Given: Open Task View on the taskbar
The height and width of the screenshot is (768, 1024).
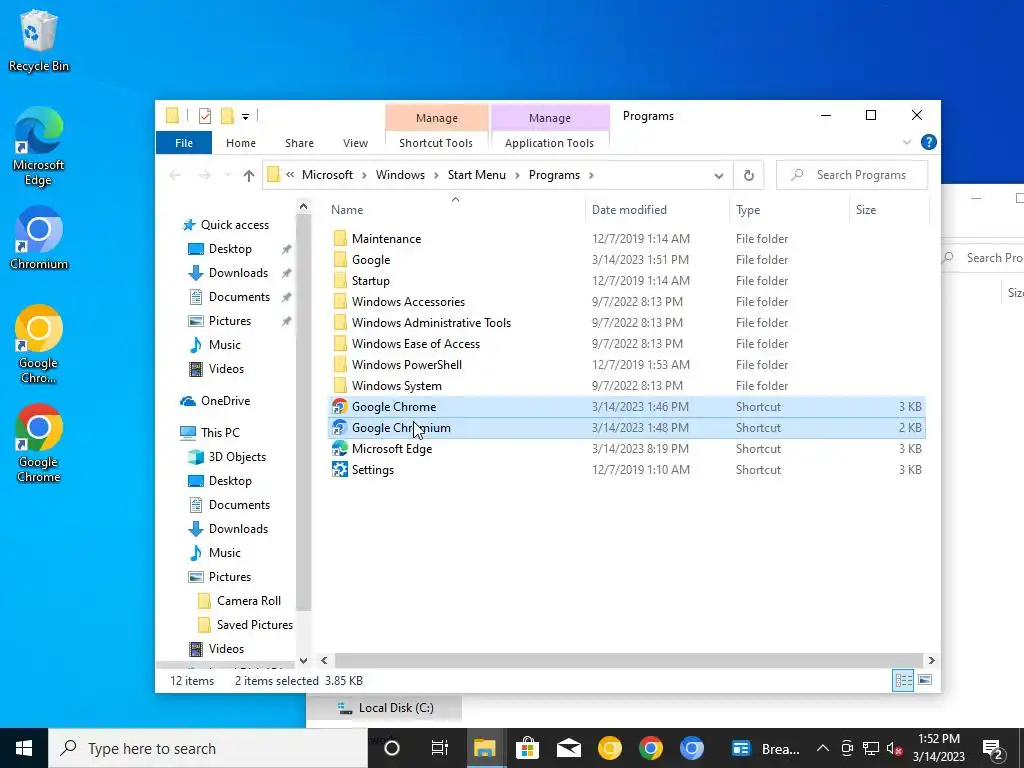Looking at the screenshot, I should (x=440, y=748).
